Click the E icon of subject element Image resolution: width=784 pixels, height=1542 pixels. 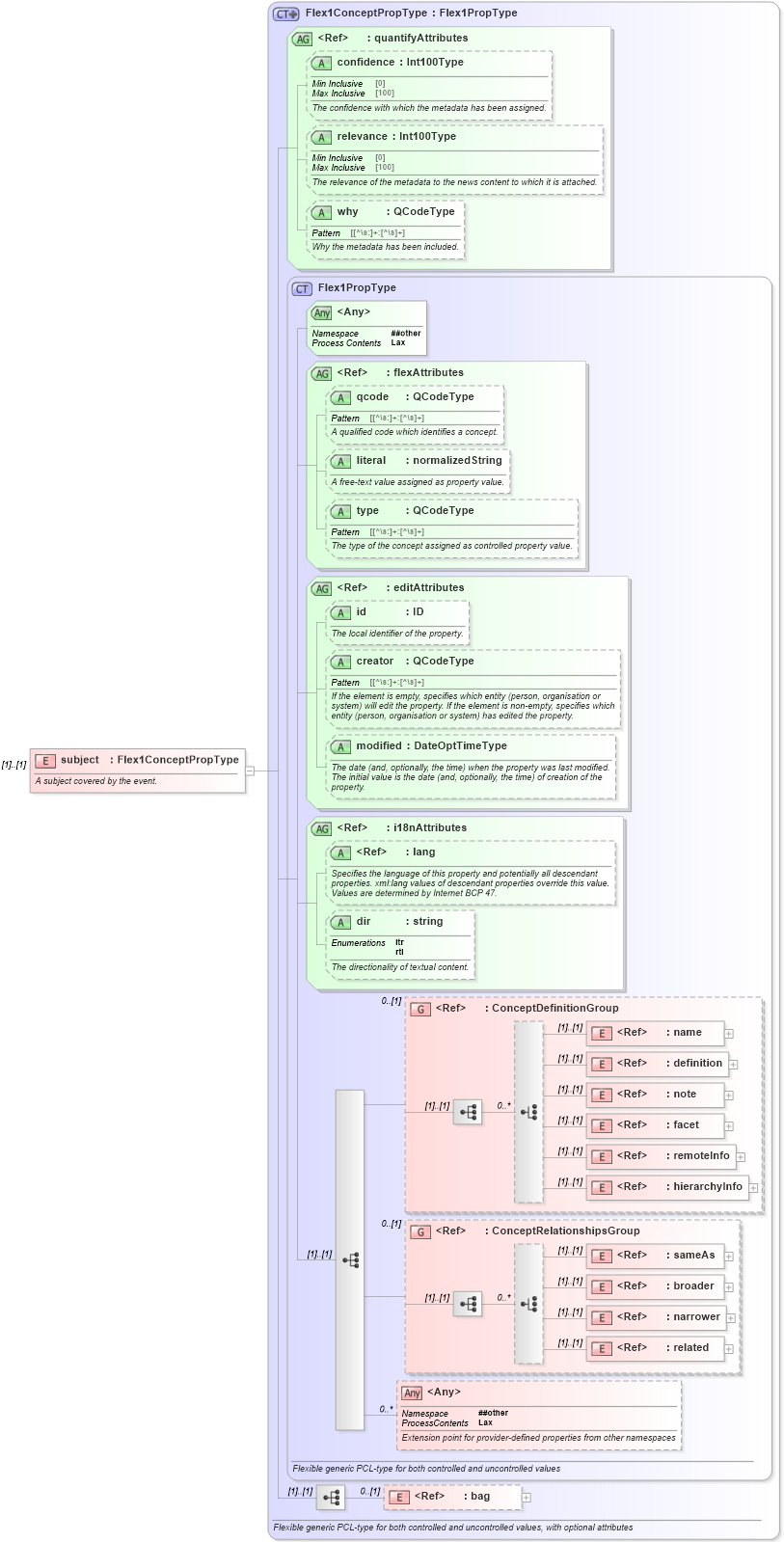tap(44, 761)
